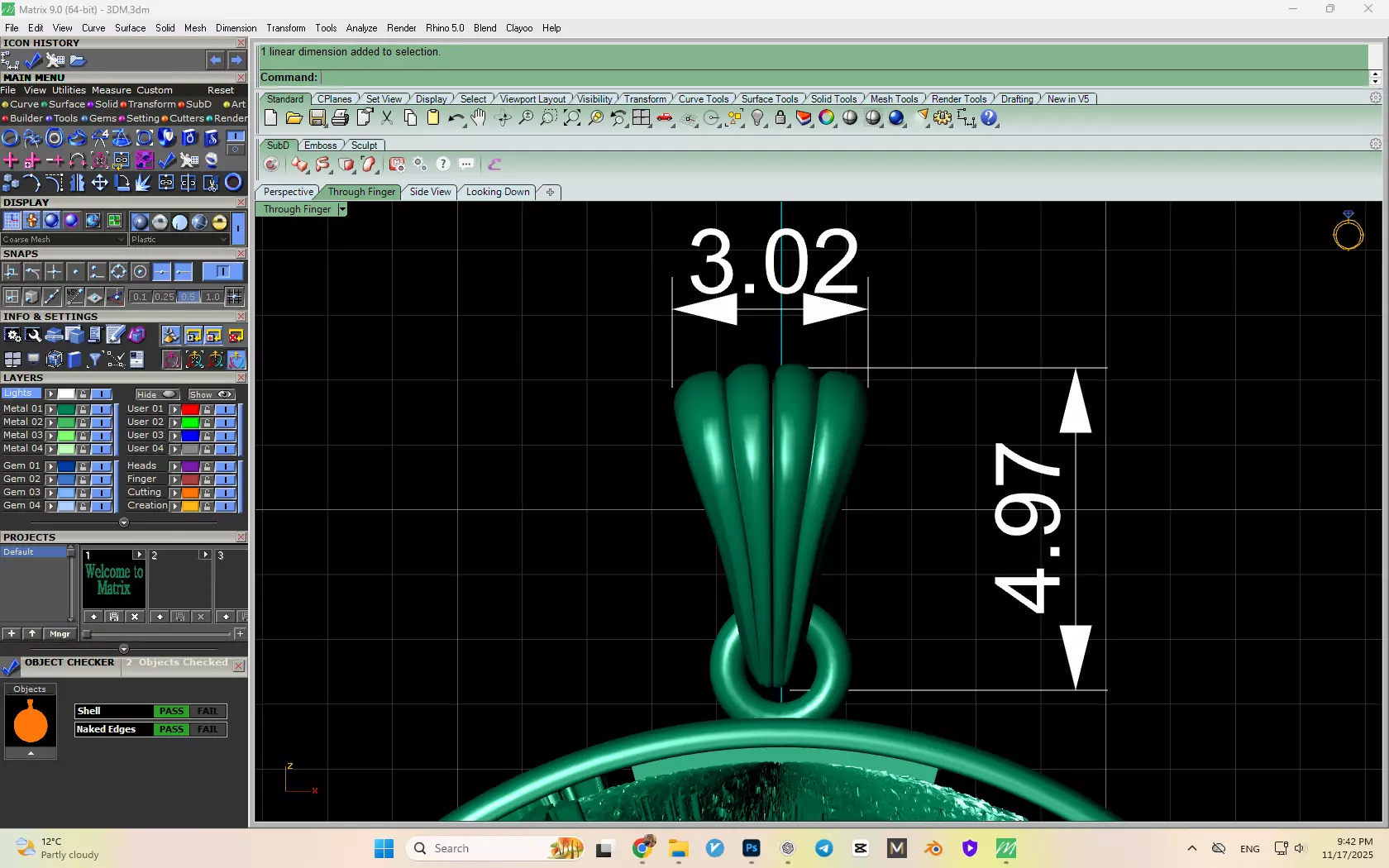Undo the last action
The height and width of the screenshot is (868, 1389).
456,118
